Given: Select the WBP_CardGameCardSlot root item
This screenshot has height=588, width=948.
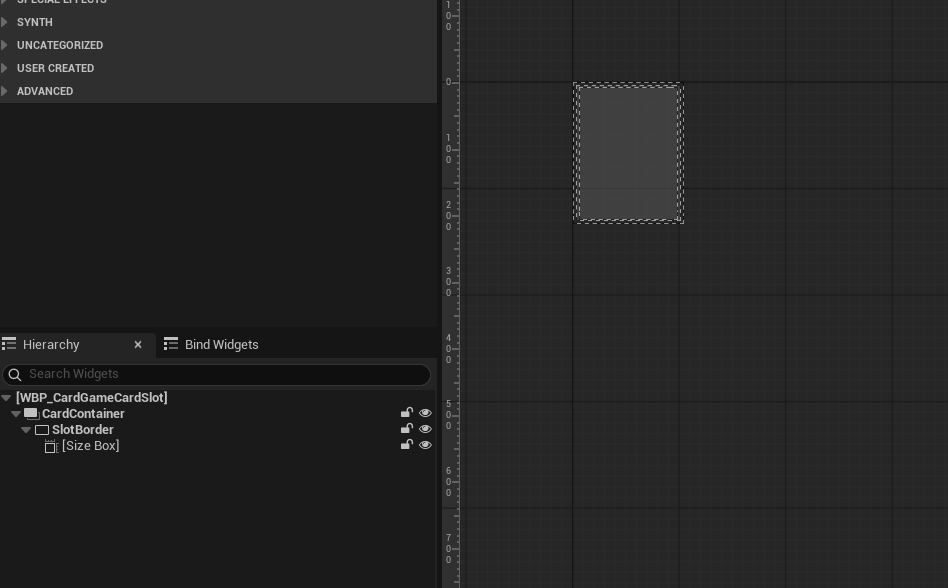Looking at the screenshot, I should (91, 397).
